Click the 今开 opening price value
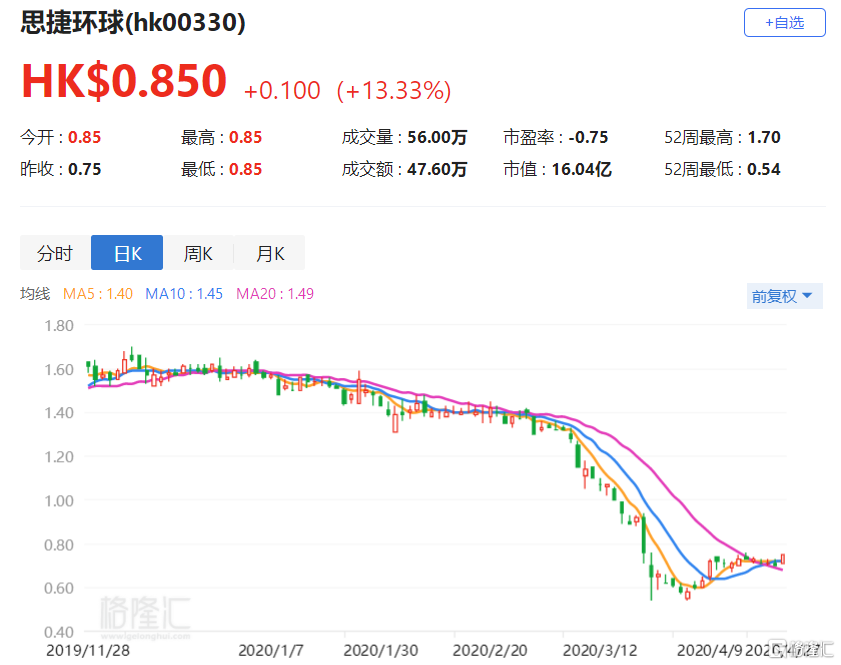841x665 pixels. coord(85,137)
